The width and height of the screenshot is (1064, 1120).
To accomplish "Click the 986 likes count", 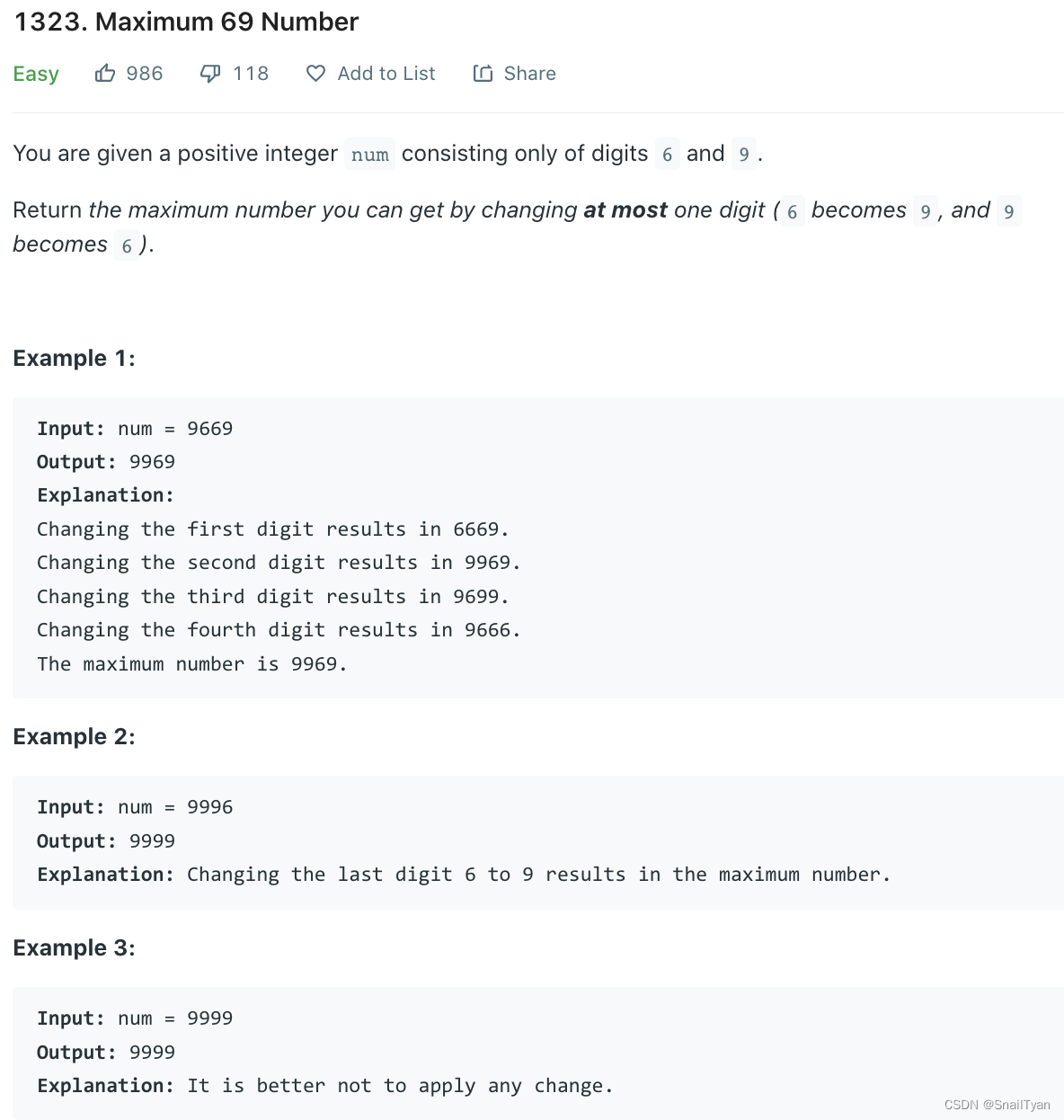I will coord(145,74).
